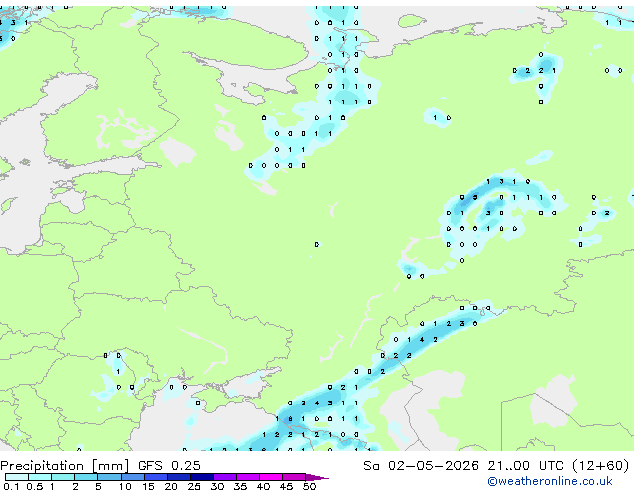This screenshot has width=634, height=490.
Task: Click the 40–45 mm magenta swatch
Action: (271, 477)
